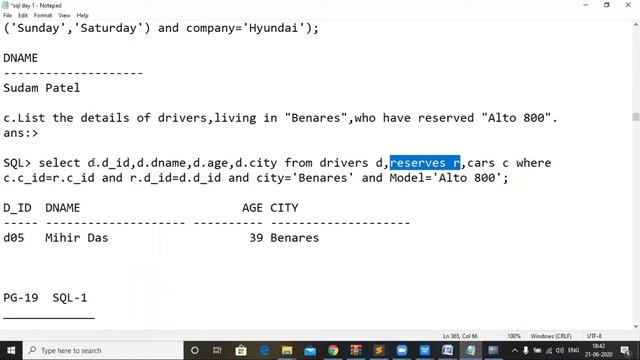Viewport: 640px width, 360px height.
Task: Click the taskbar search box
Action: tap(103, 350)
